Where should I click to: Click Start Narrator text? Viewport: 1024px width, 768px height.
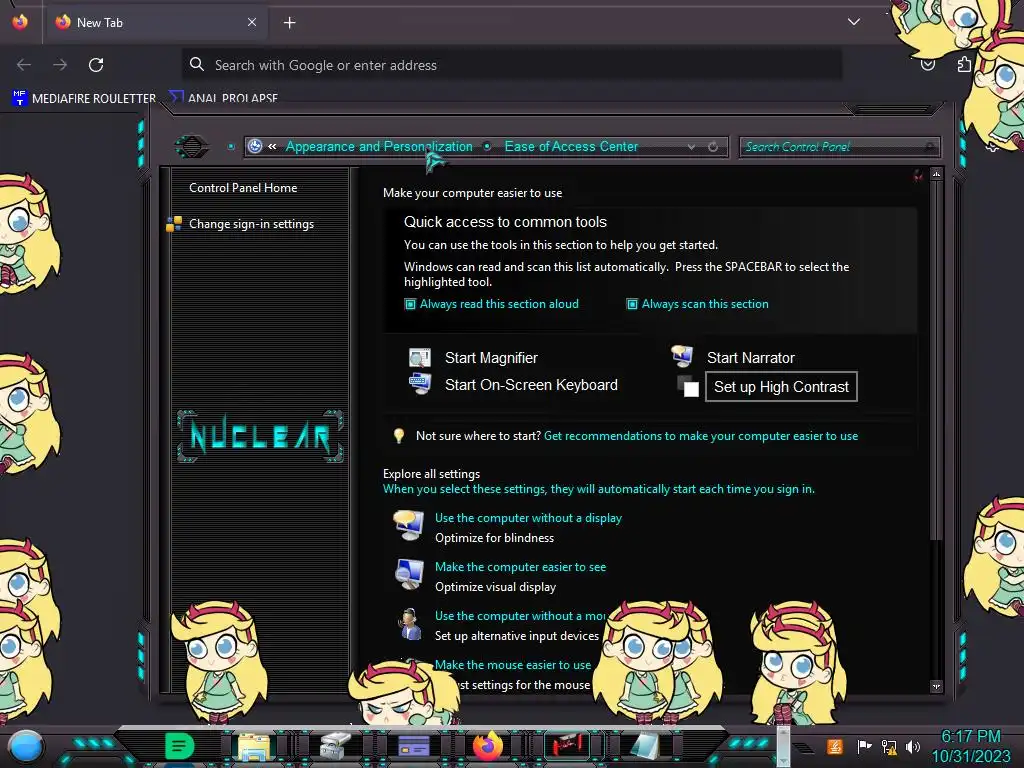750,358
